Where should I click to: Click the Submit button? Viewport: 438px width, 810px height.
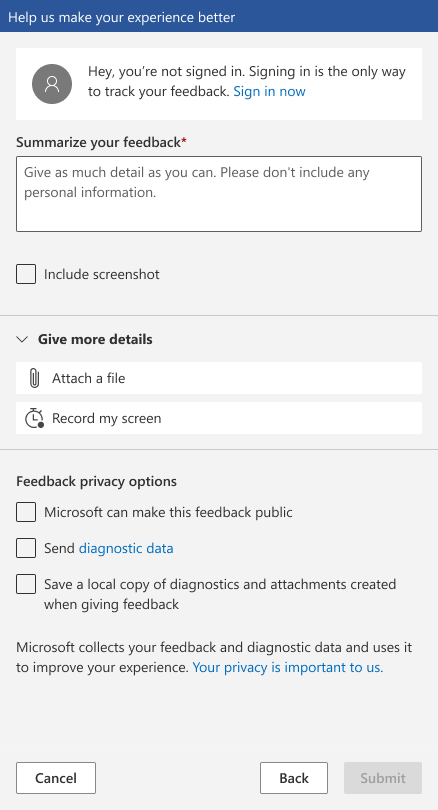tap(383, 778)
